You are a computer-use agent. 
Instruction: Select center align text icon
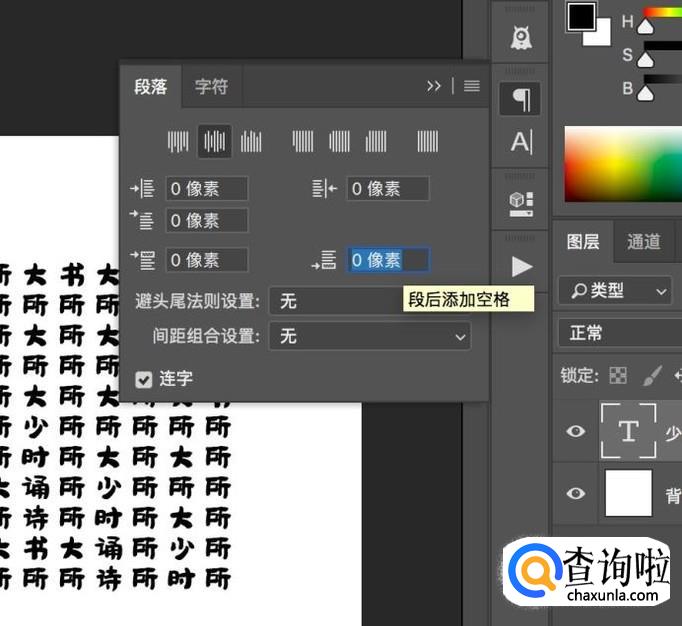[214, 141]
